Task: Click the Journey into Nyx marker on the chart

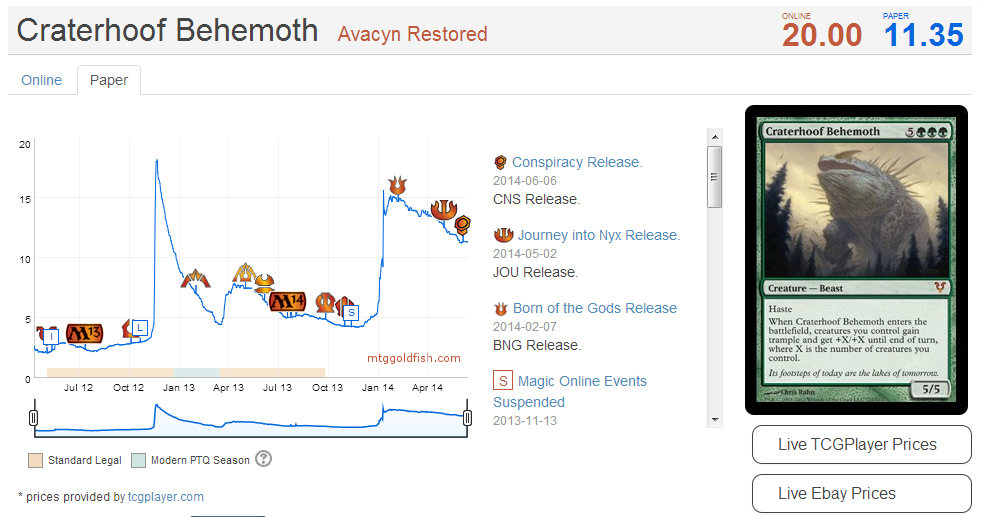Action: [444, 208]
